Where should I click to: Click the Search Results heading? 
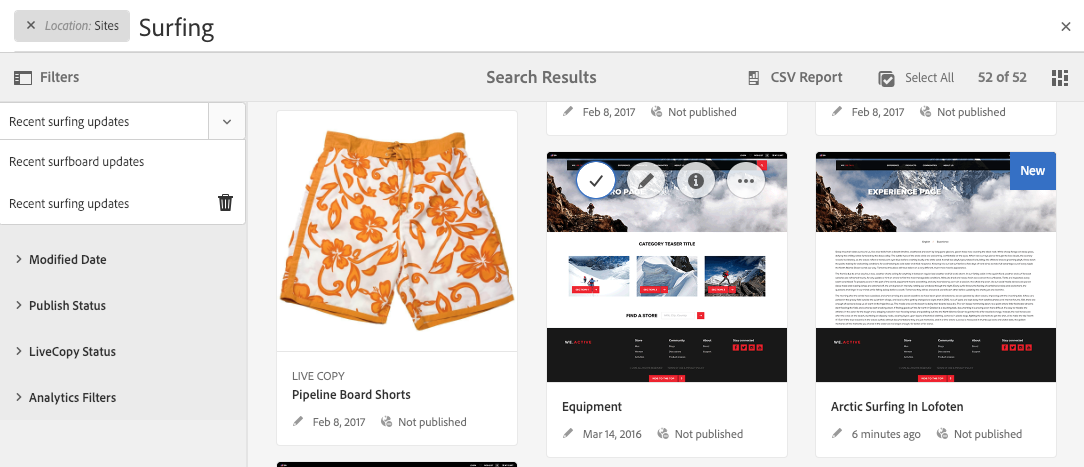point(541,77)
